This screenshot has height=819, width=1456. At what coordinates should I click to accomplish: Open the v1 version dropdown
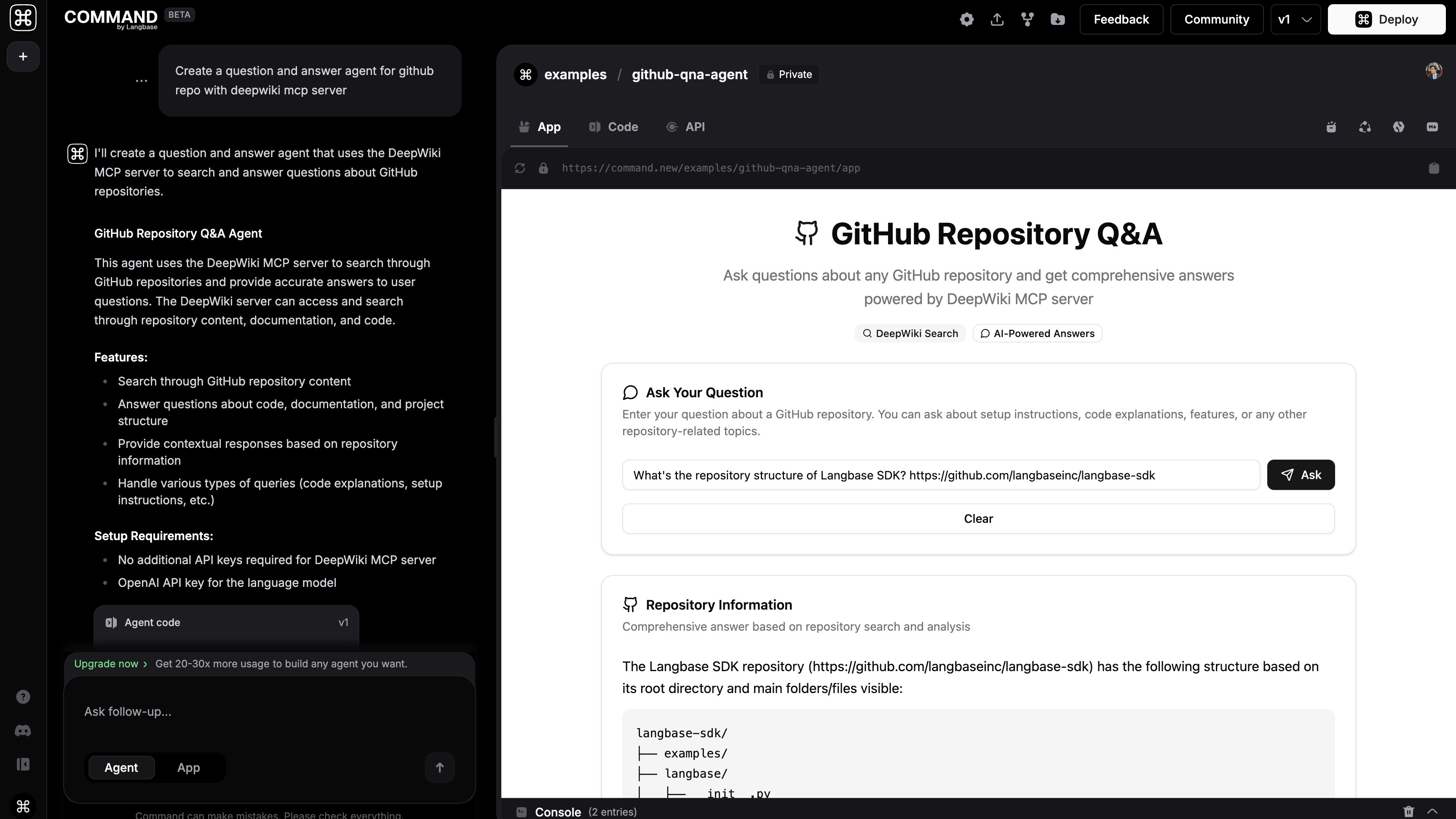pyautogui.click(x=1295, y=19)
